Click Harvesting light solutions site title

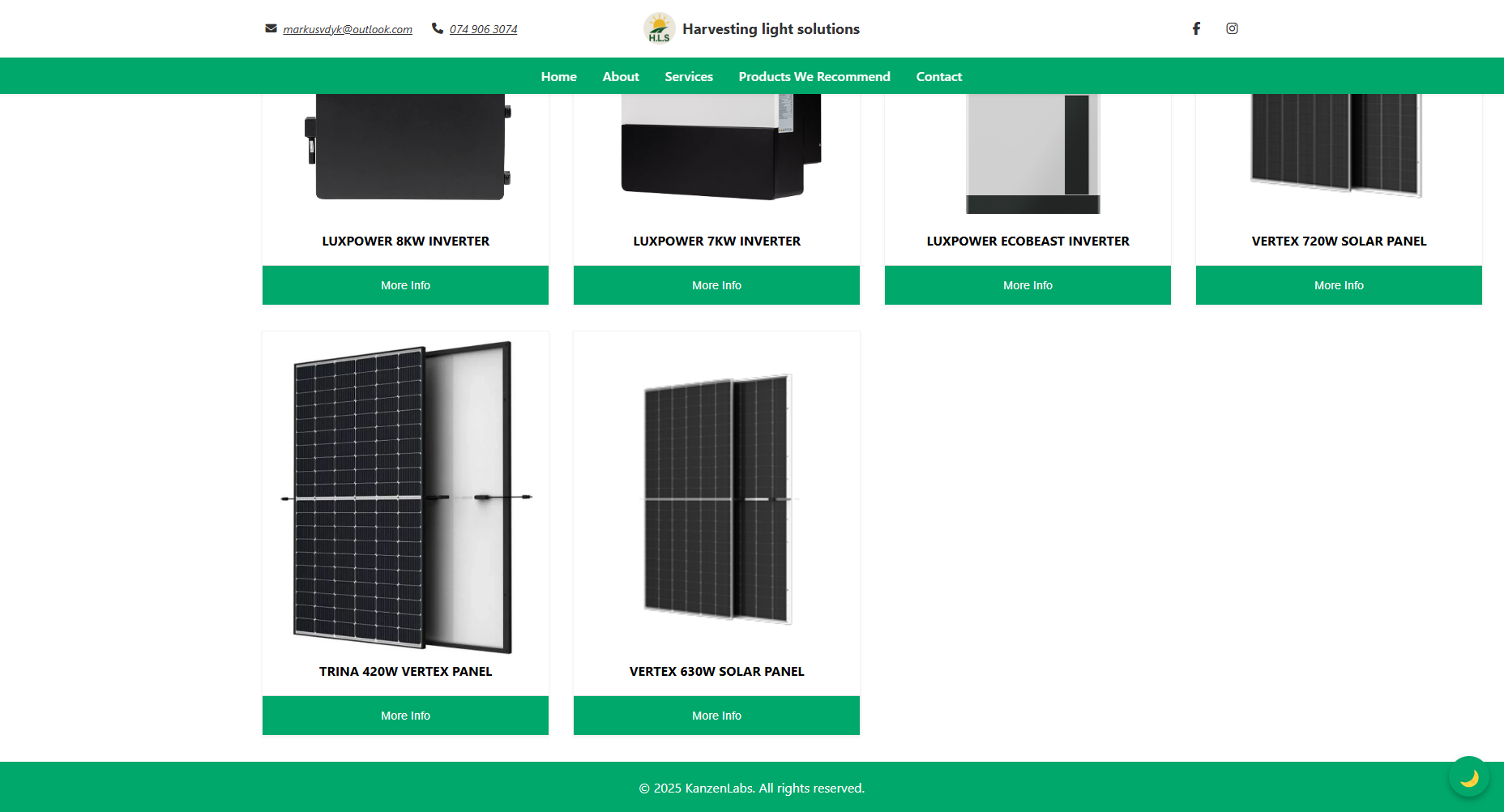771,28
